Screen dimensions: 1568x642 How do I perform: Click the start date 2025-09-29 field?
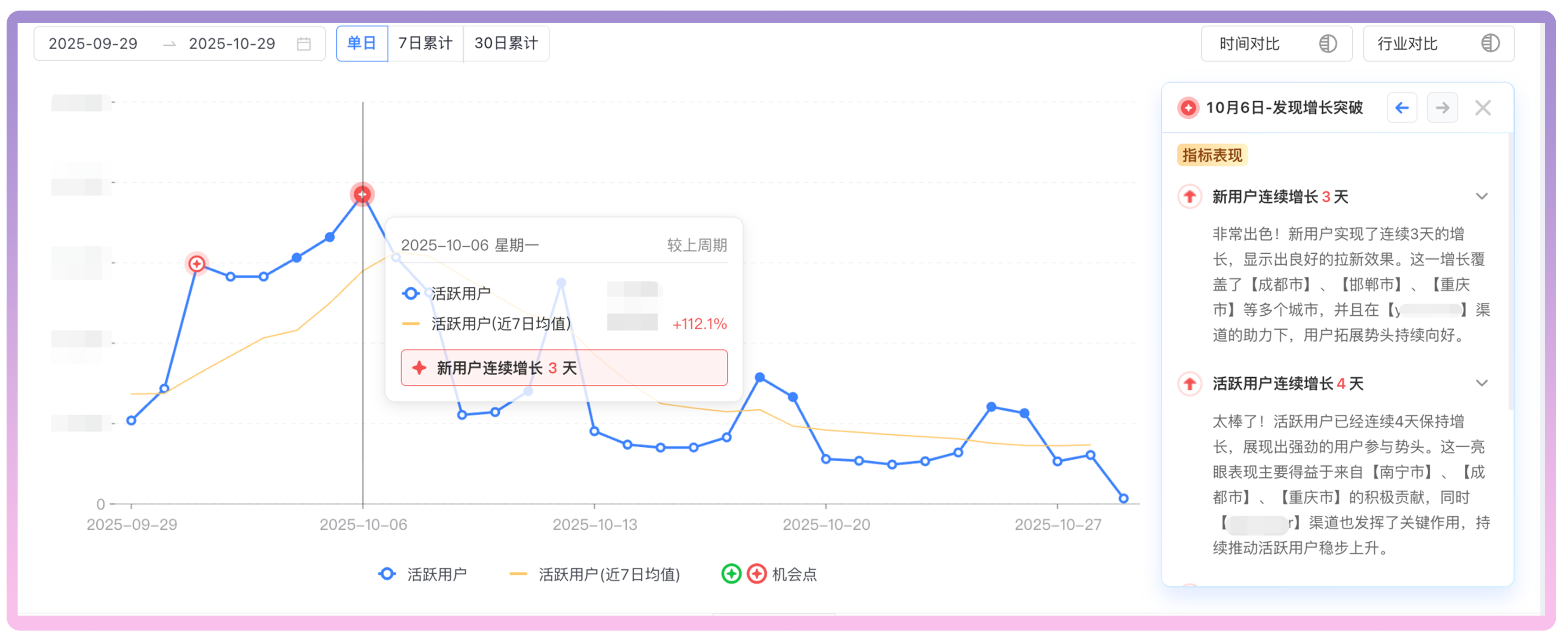93,44
